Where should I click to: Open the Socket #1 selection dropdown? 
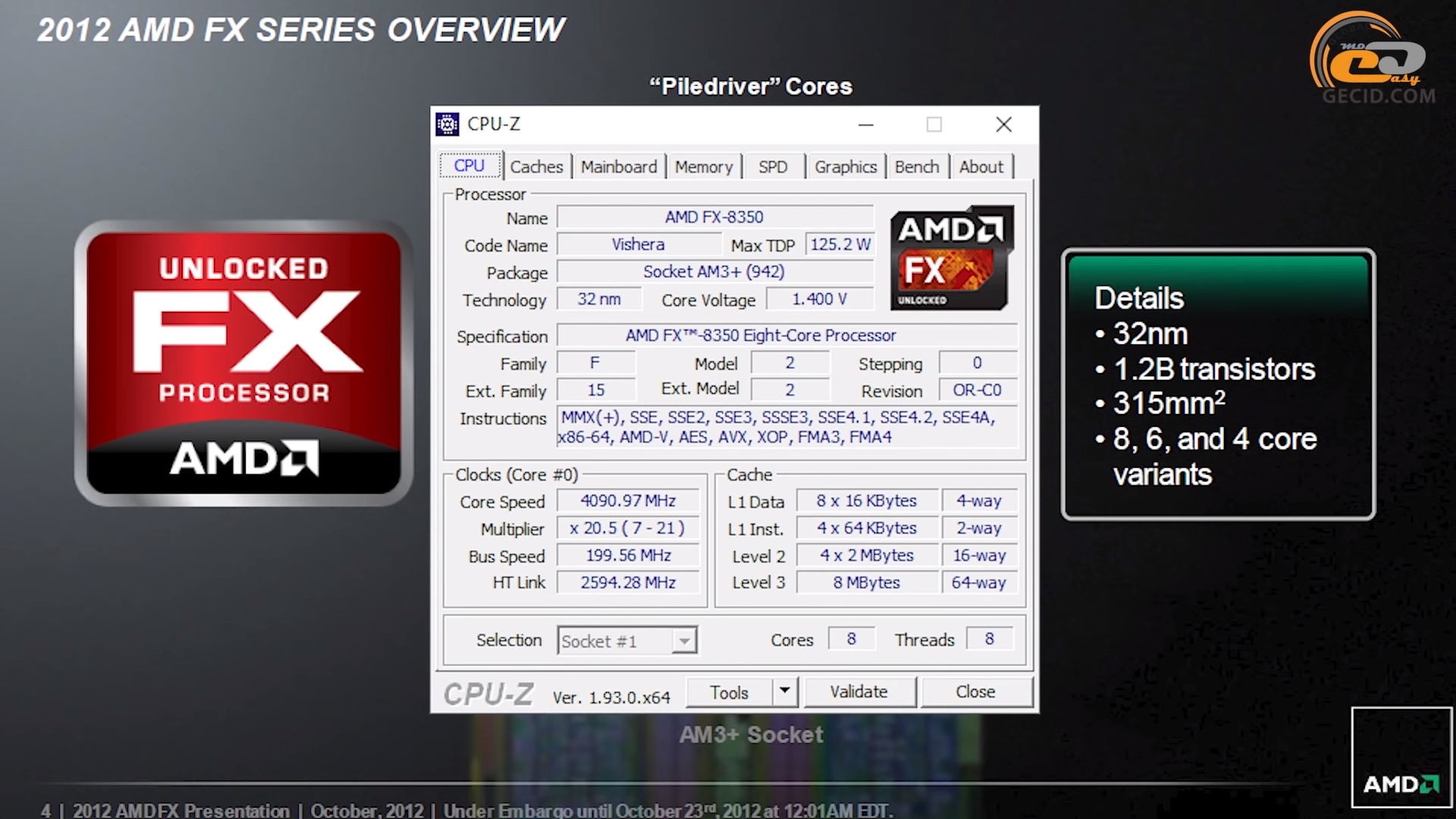pyautogui.click(x=627, y=641)
